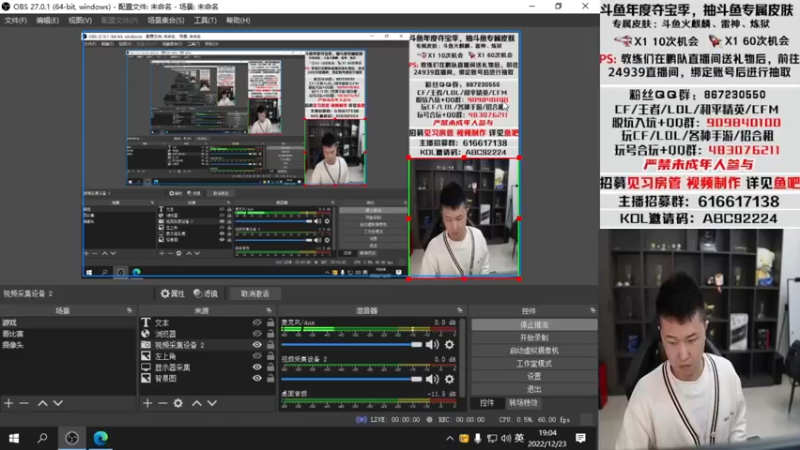The image size is (800, 450).
Task: Remove the selected scene with the minus icon
Action: click(24, 403)
